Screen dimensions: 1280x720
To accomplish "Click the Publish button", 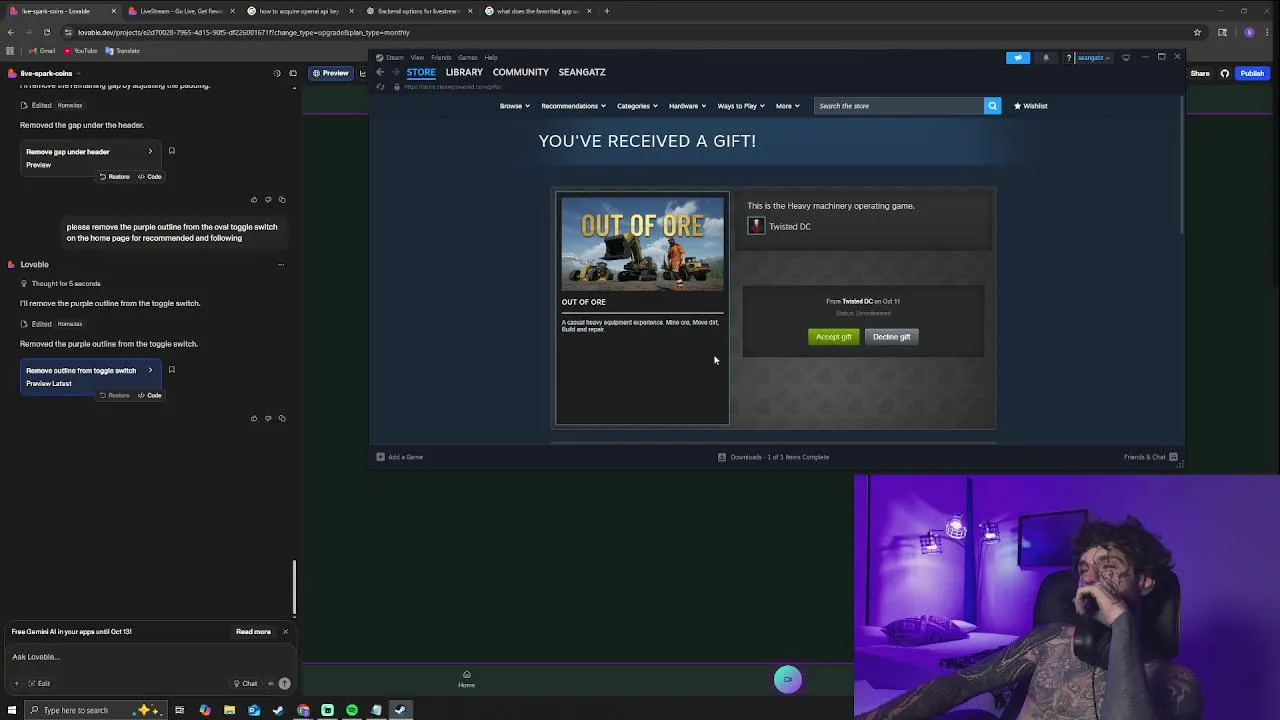I will pos(1252,73).
